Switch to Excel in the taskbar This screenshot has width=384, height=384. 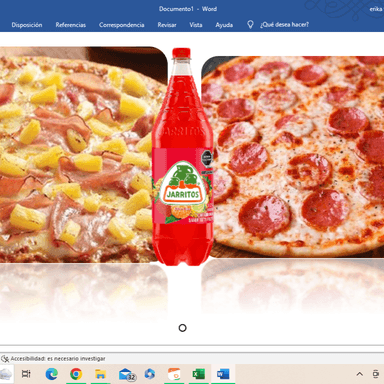pyautogui.click(x=199, y=374)
